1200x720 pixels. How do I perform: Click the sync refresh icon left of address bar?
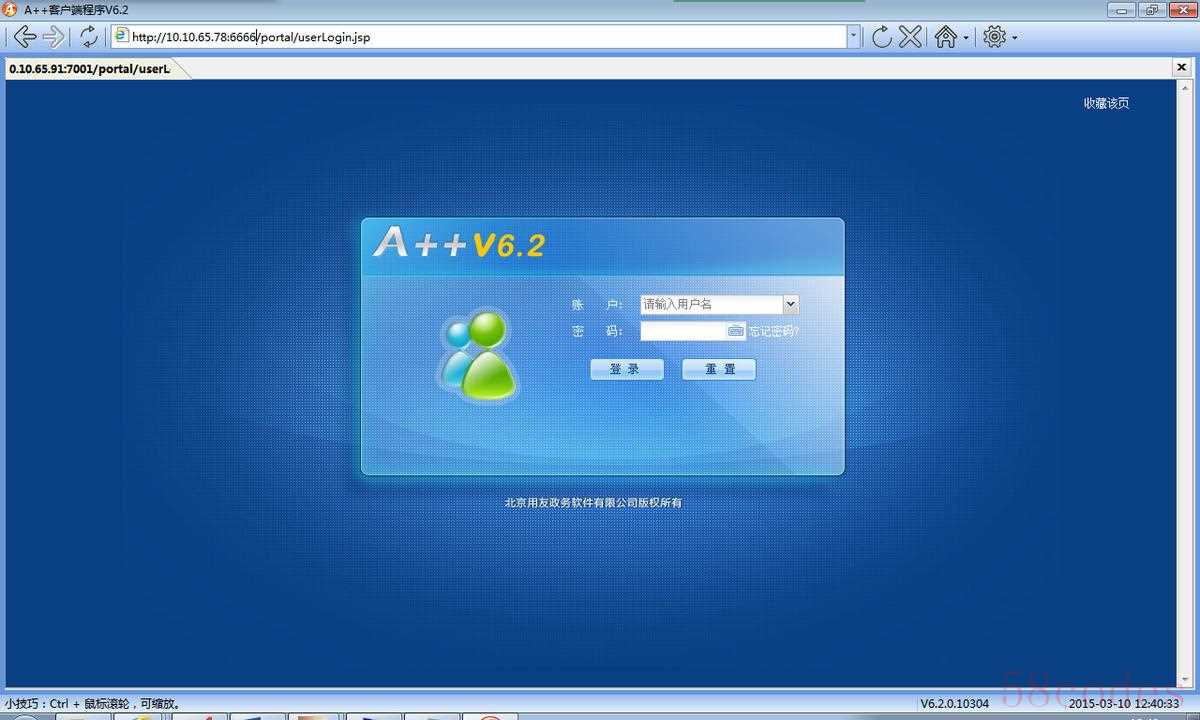pyautogui.click(x=89, y=37)
